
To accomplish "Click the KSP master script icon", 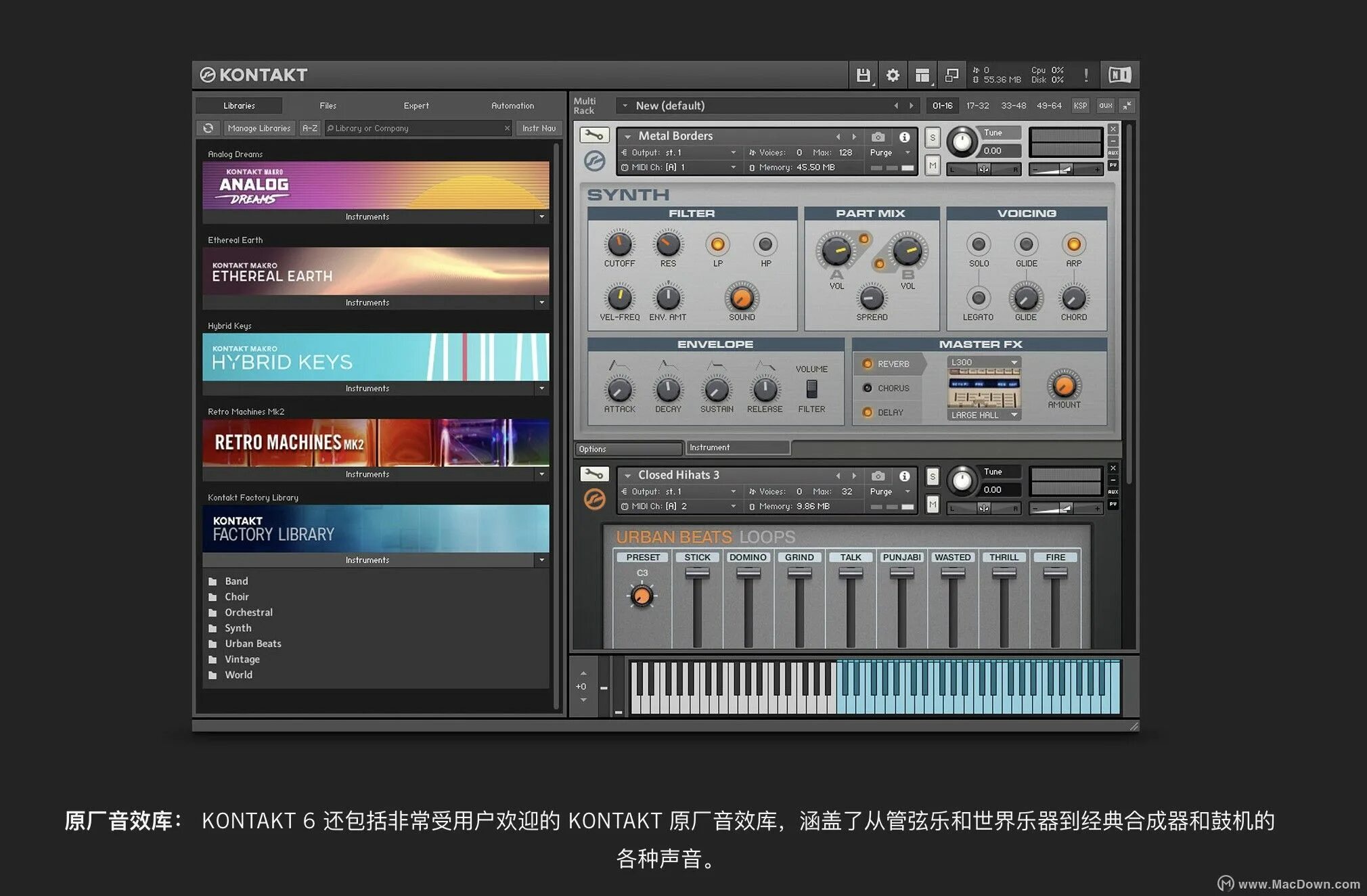I will pos(1080,106).
